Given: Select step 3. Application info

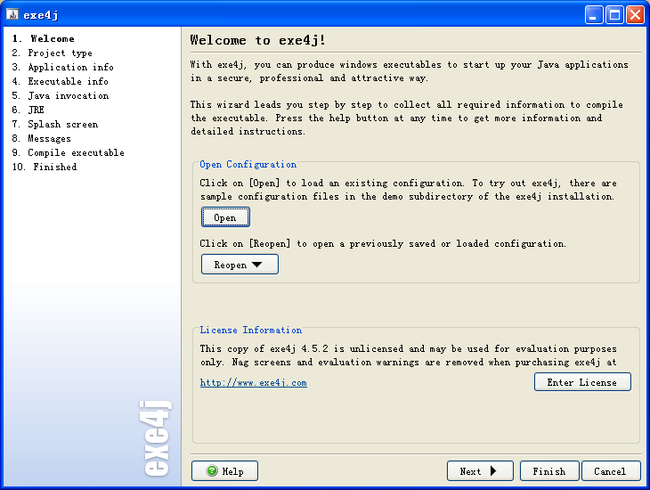Looking at the screenshot, I should (x=63, y=67).
